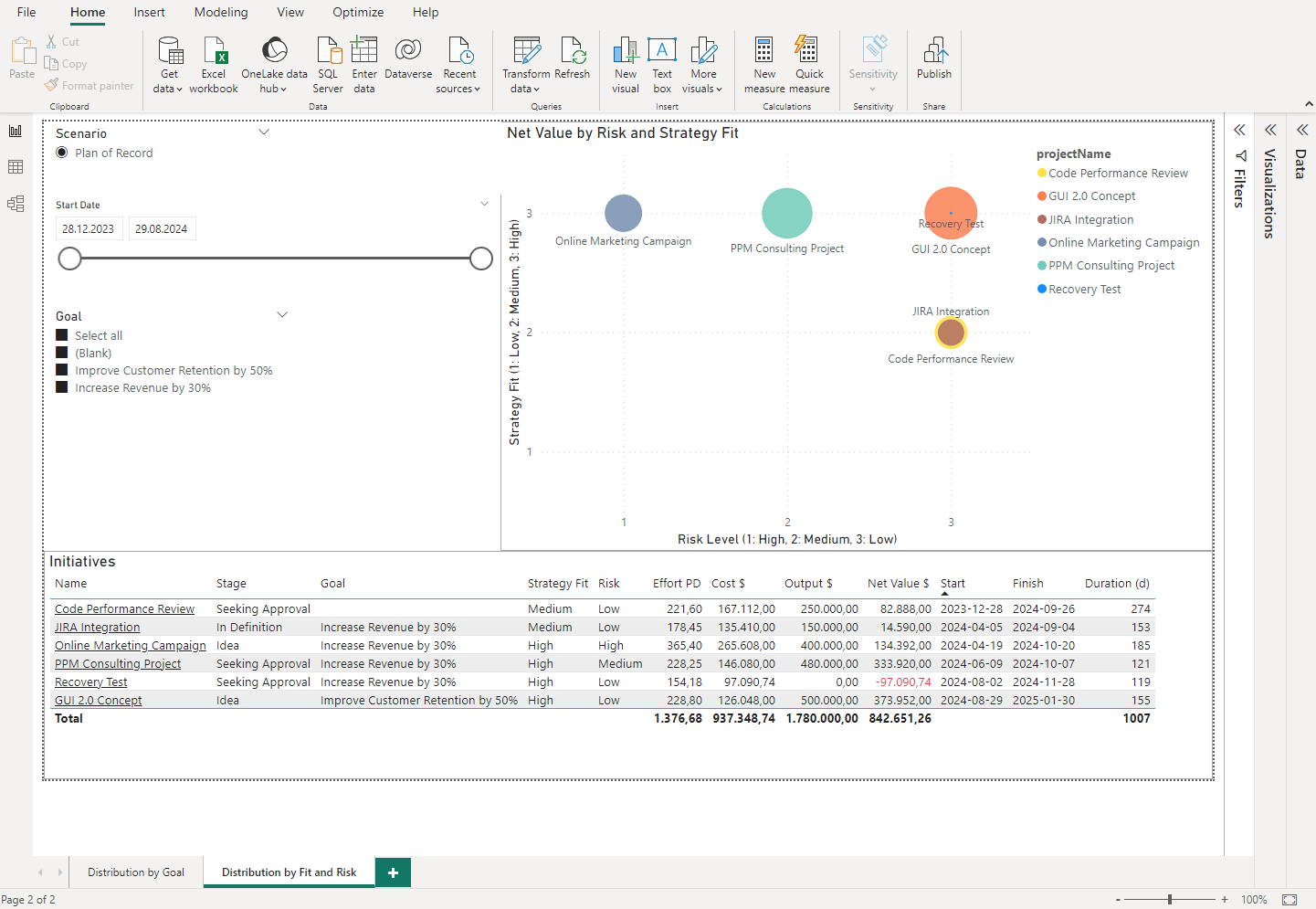This screenshot has height=909, width=1316.
Task: Expand the Goal filter dropdown
Action: tap(282, 313)
